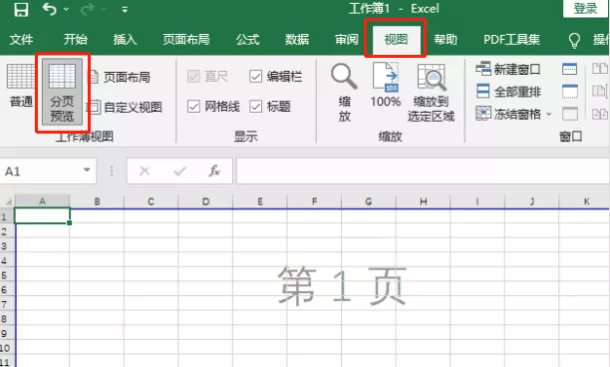Image resolution: width=610 pixels, height=367 pixels.
Task: Click the formula bar input field
Action: coord(422,171)
